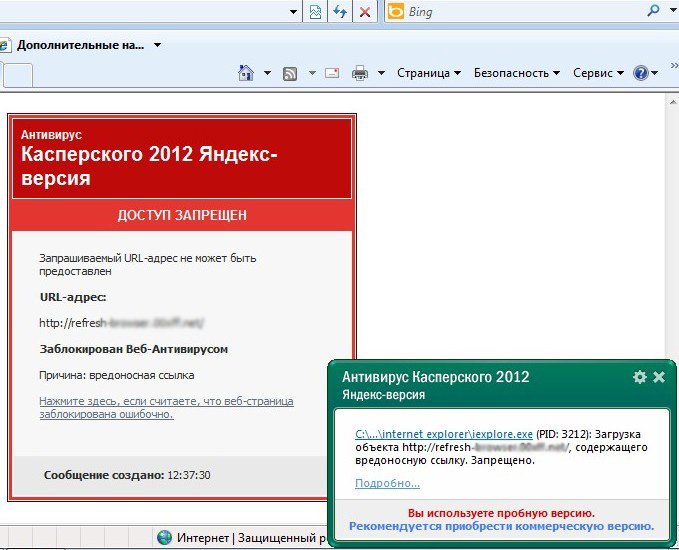The width and height of the screenshot is (679, 550).
Task: Expand the help dropdown arrow
Action: pos(654,73)
